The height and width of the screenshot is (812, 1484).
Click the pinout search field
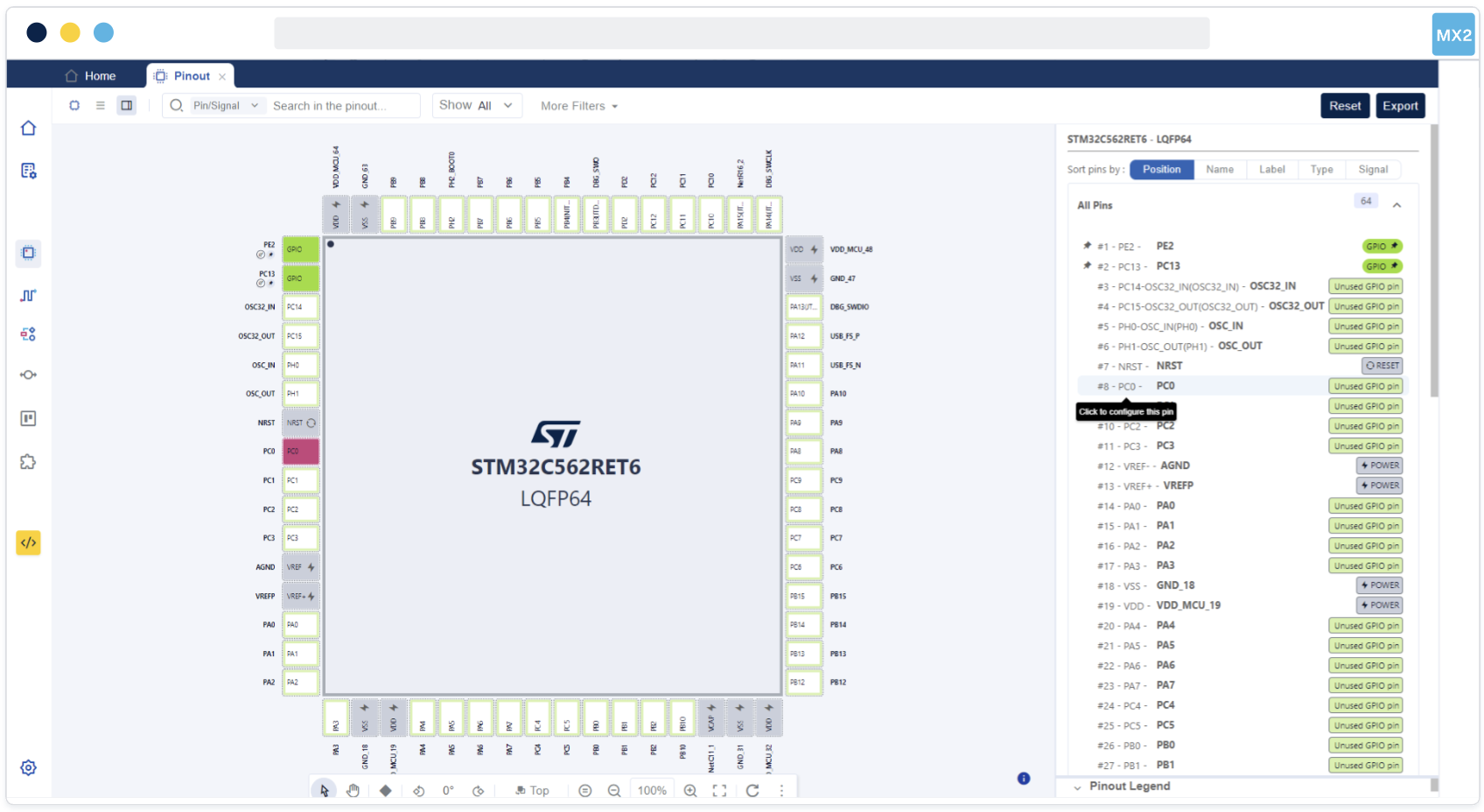click(341, 106)
